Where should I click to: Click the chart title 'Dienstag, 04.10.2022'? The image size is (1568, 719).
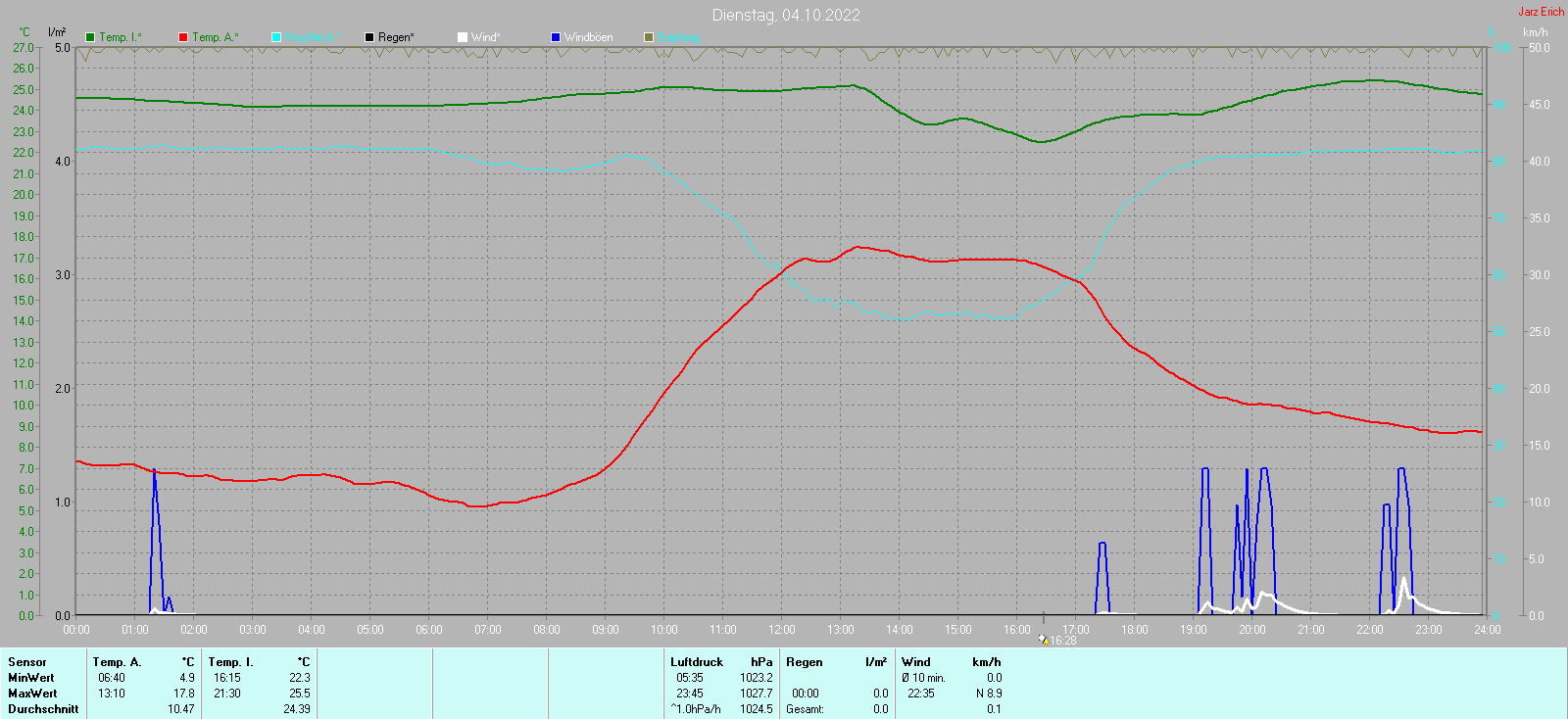(786, 15)
